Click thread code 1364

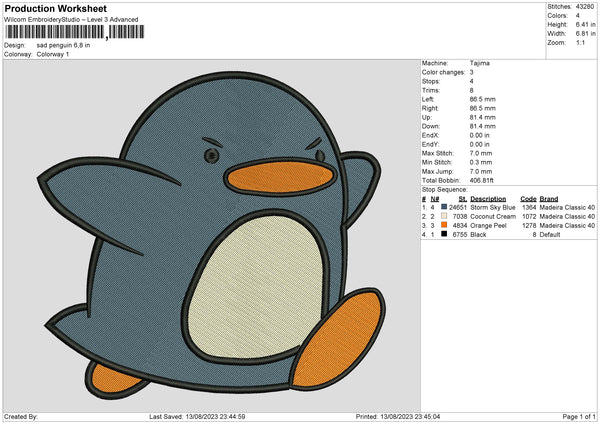point(529,207)
